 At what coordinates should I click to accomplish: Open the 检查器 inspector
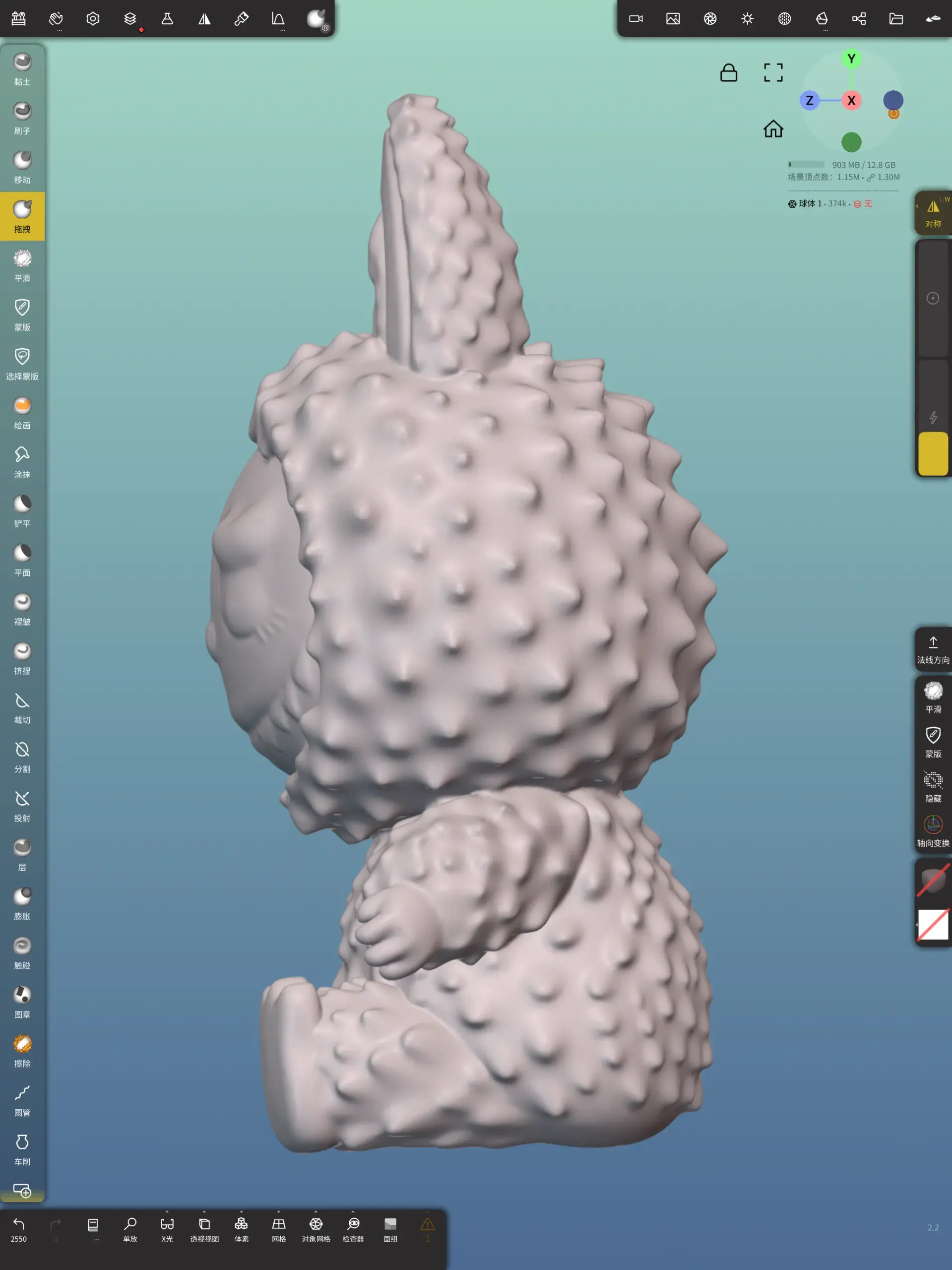[x=353, y=1223]
